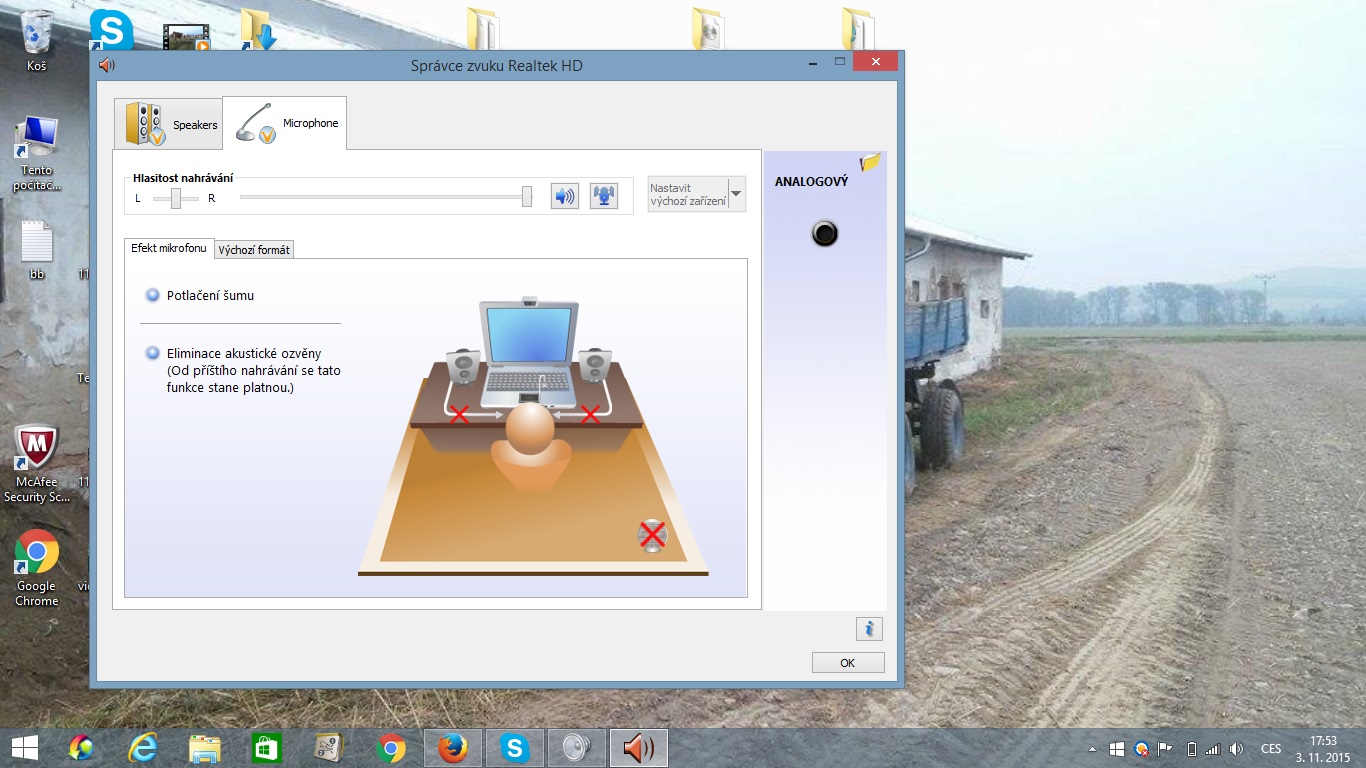Screen dimensions: 1366x768
Task: Open Internet Explorer from the taskbar
Action: click(143, 748)
